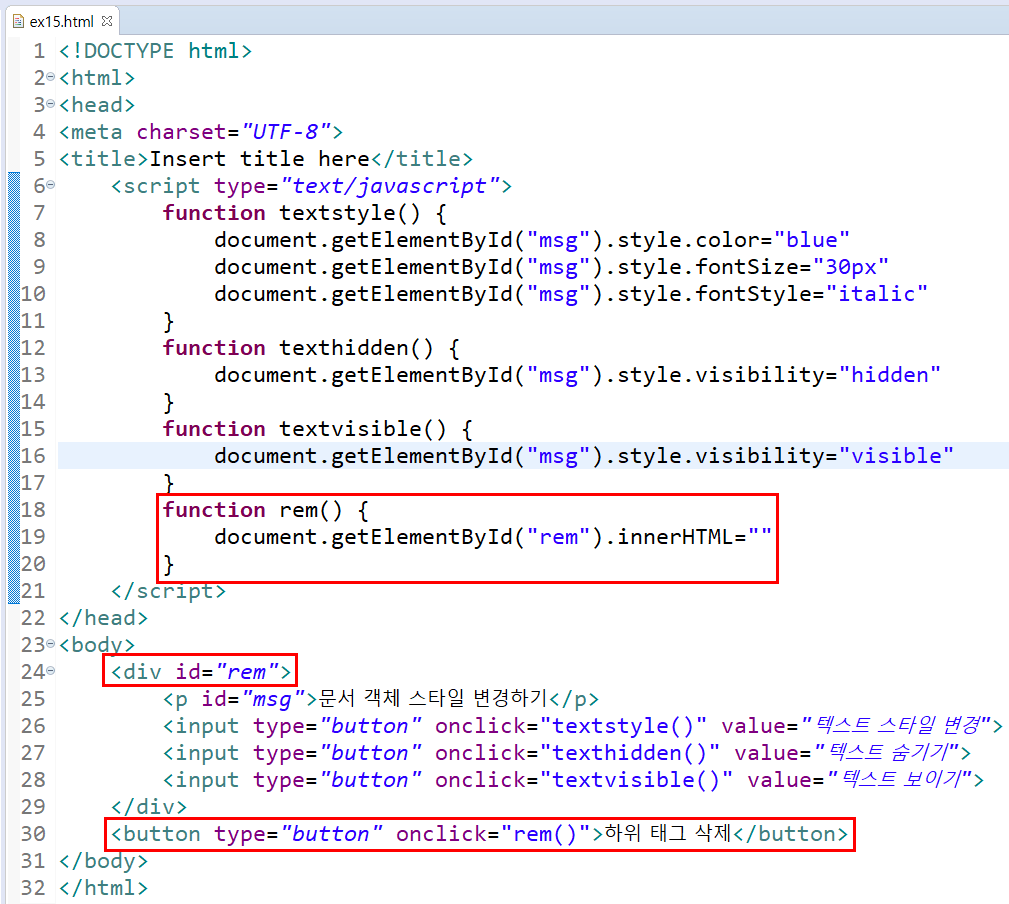The height and width of the screenshot is (904, 1009).
Task: Click the "hidden" visibility value
Action: tap(889, 375)
